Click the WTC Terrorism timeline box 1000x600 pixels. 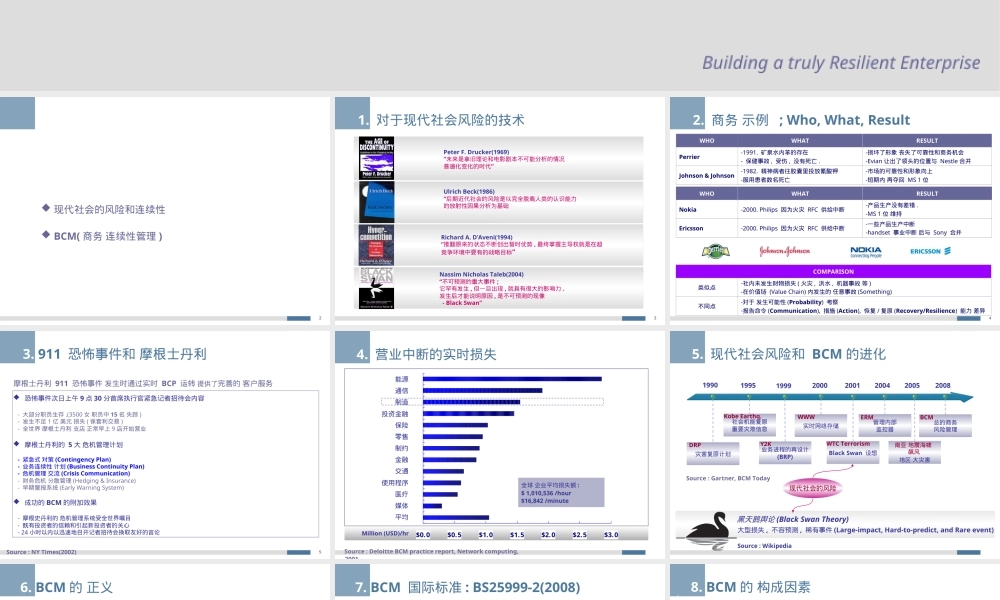pyautogui.click(x=853, y=451)
